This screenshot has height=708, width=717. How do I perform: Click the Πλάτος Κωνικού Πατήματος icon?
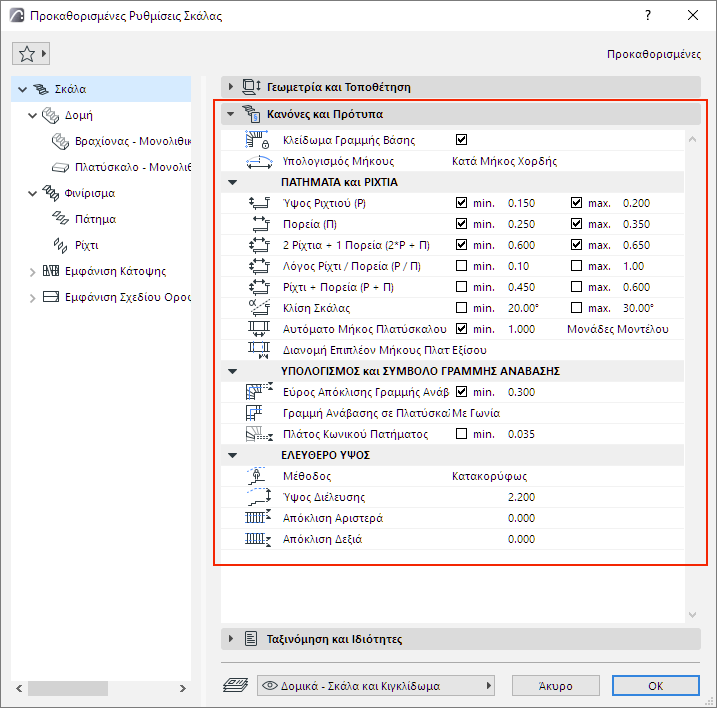click(259, 434)
